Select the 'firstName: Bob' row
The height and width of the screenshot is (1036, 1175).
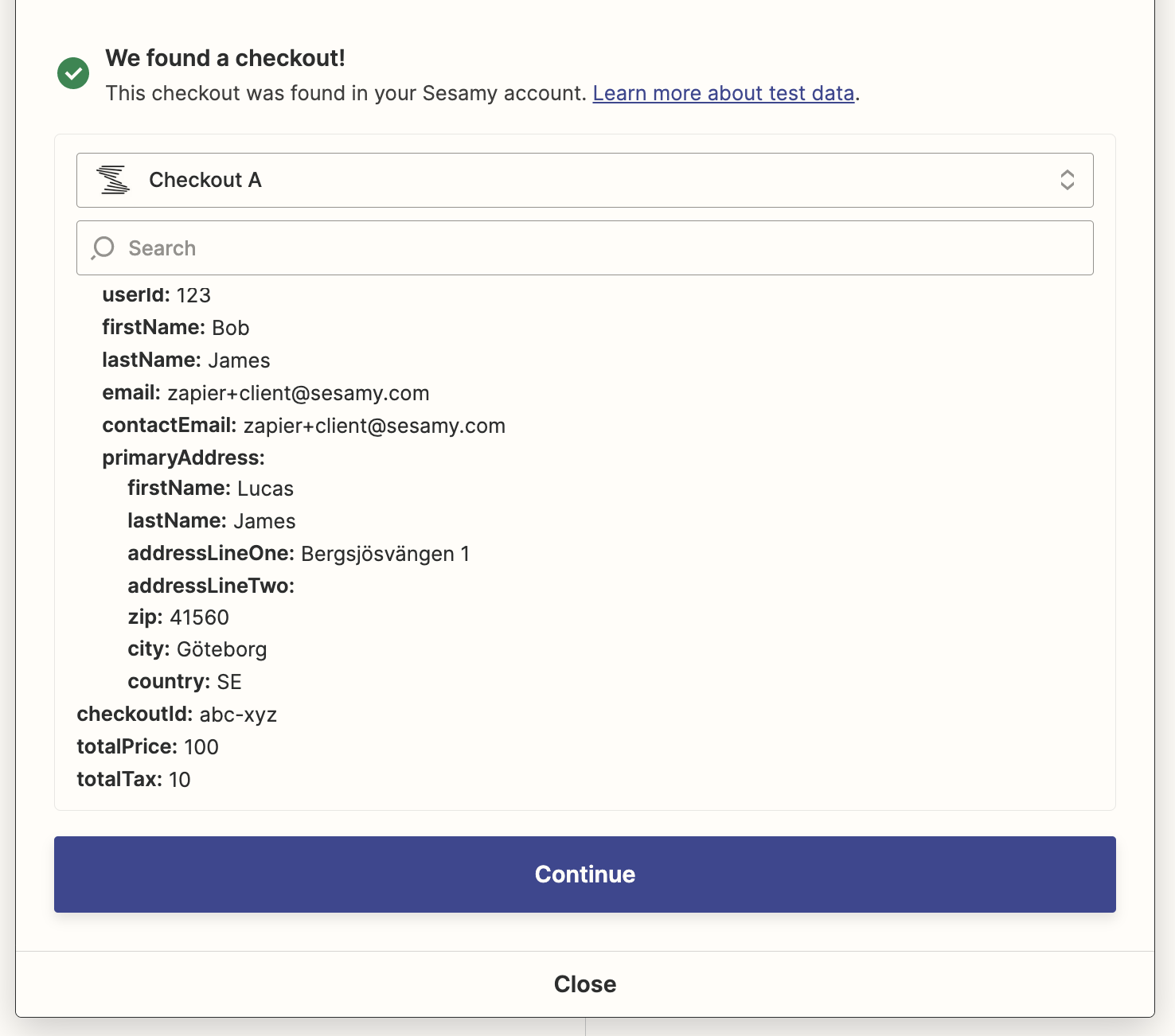[175, 328]
